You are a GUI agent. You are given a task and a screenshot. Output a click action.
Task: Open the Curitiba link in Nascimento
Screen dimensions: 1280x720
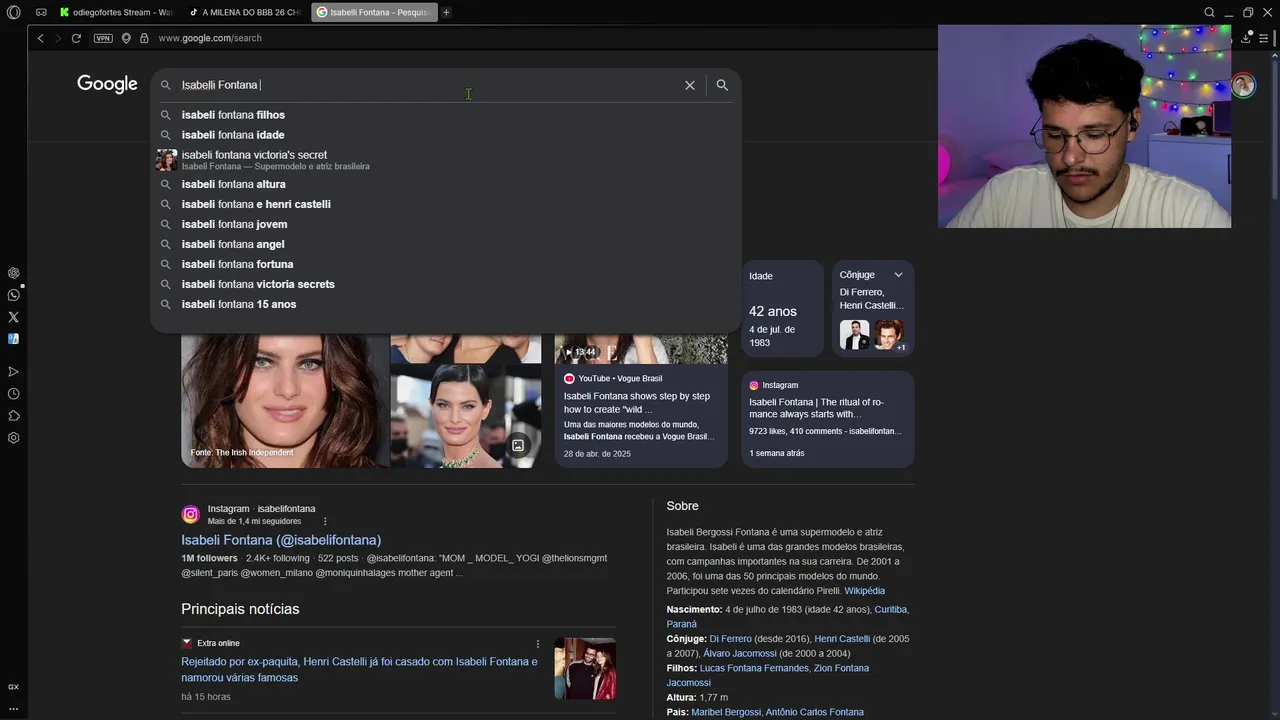[891, 610]
